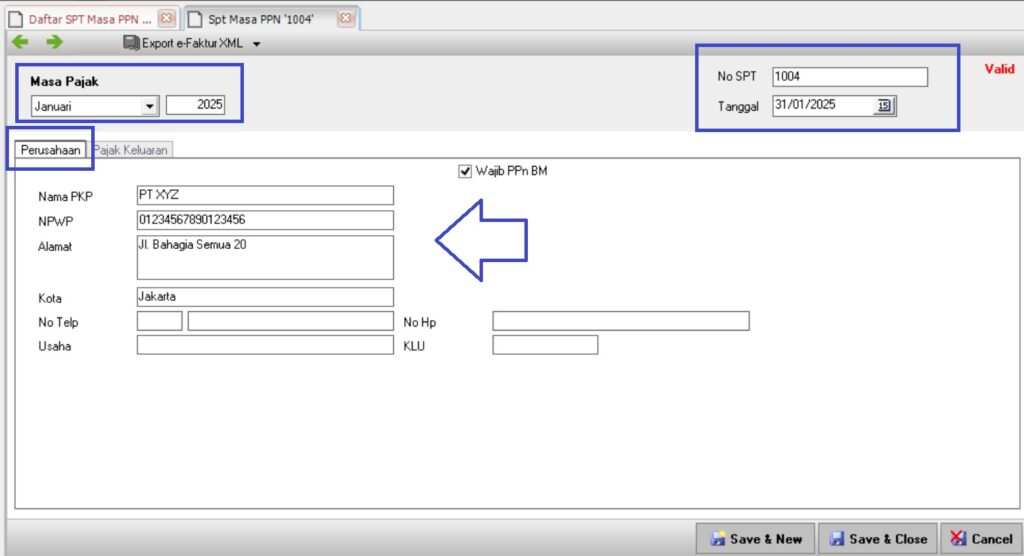Click the No SPT input field
Screen dimensions: 1024x556
[849, 77]
